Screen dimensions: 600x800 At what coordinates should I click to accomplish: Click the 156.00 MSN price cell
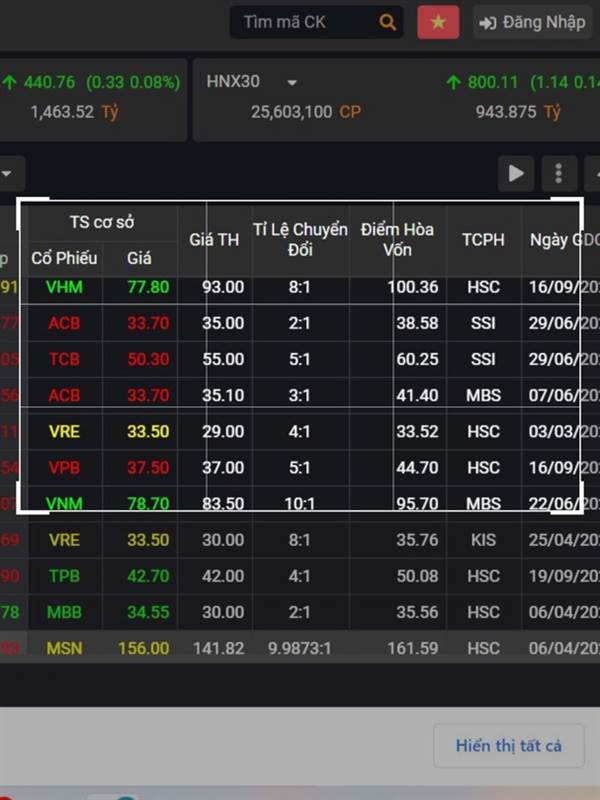click(143, 648)
